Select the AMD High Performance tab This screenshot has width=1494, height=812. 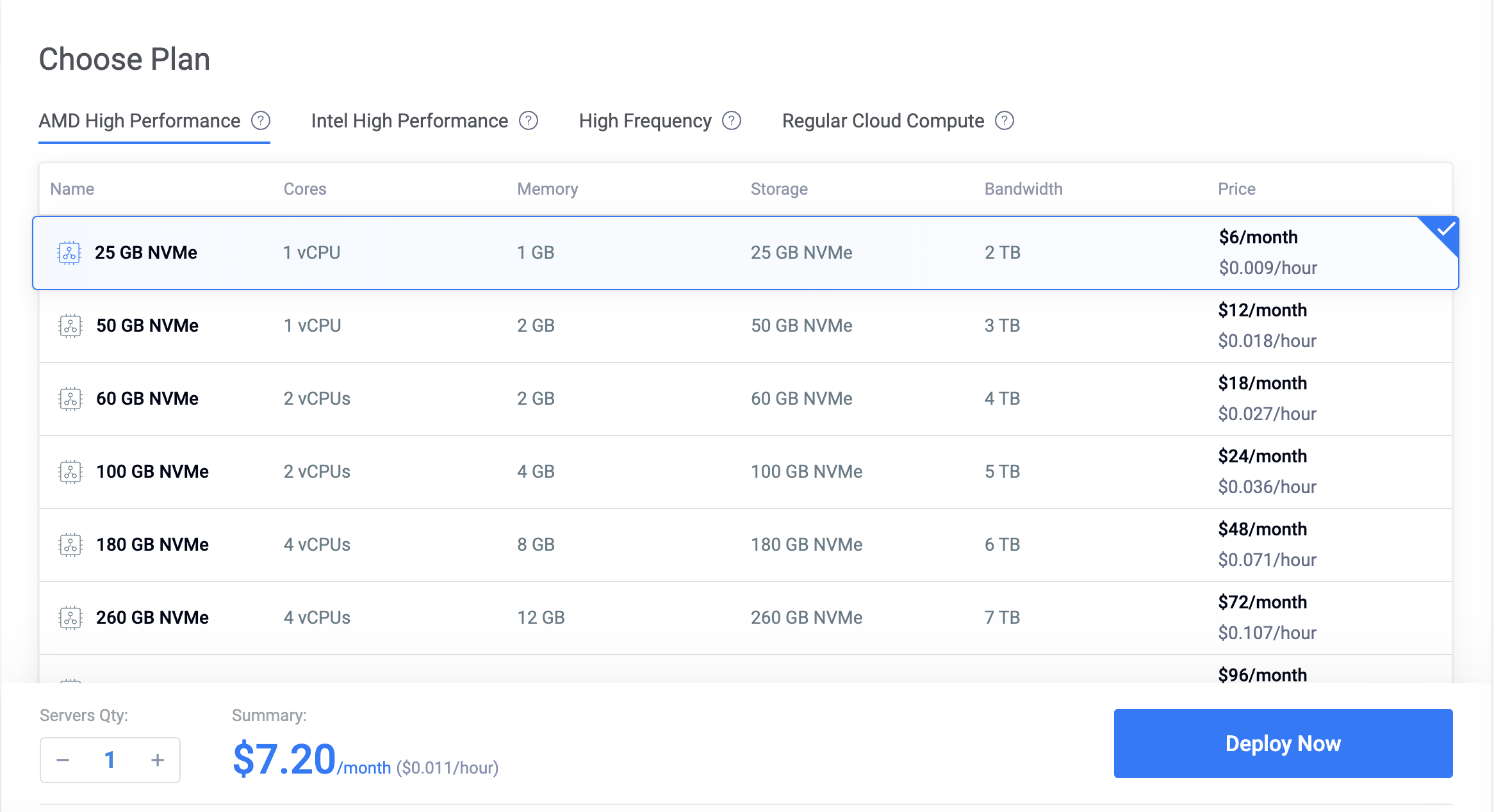[140, 121]
